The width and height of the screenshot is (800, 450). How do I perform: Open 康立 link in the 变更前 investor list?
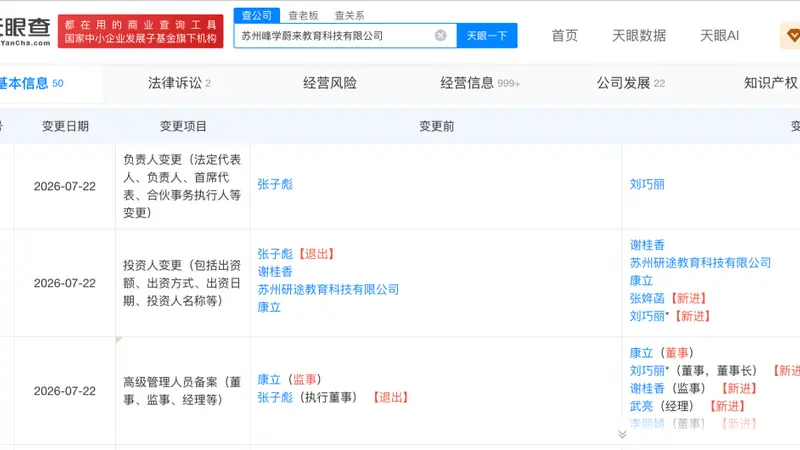pyautogui.click(x=269, y=307)
